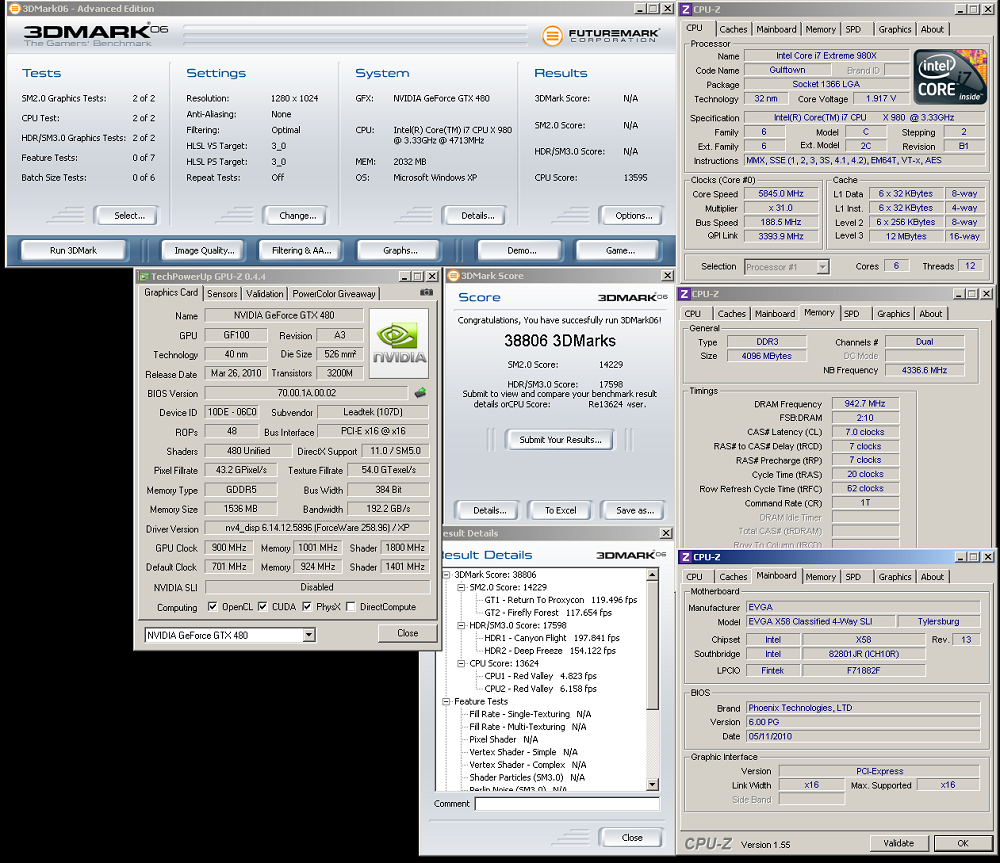The width and height of the screenshot is (1000, 863).
Task: Click Details... in 3DMark Score window
Action: pyautogui.click(x=489, y=510)
